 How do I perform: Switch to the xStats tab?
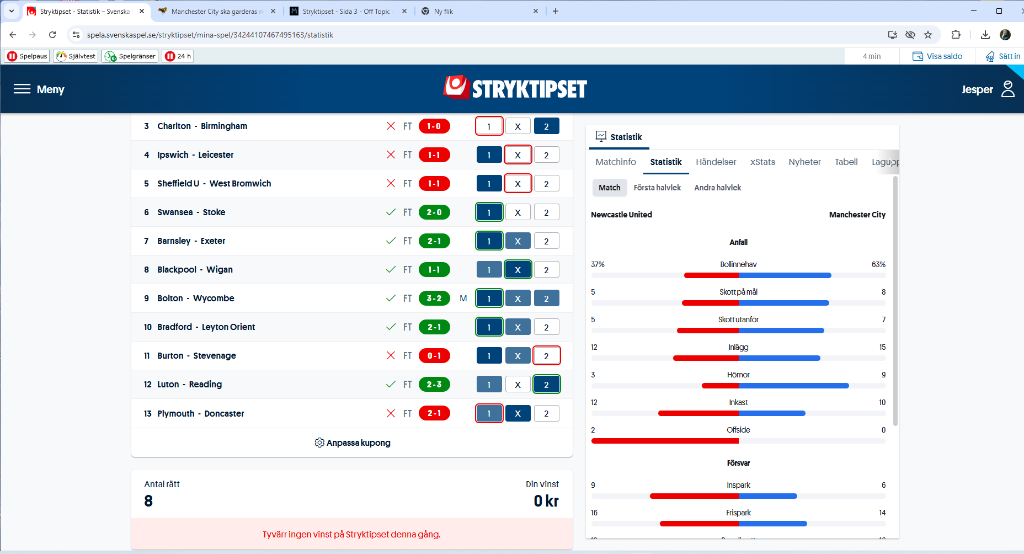click(x=762, y=162)
